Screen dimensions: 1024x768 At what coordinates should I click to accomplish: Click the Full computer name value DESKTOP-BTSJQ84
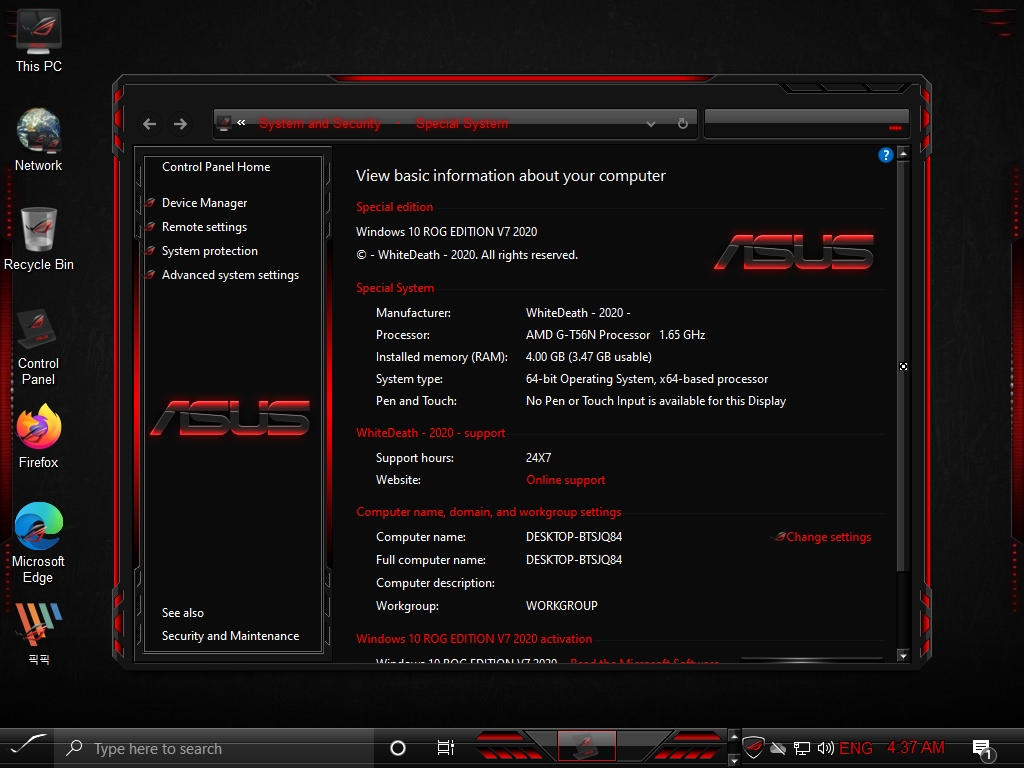coord(573,560)
